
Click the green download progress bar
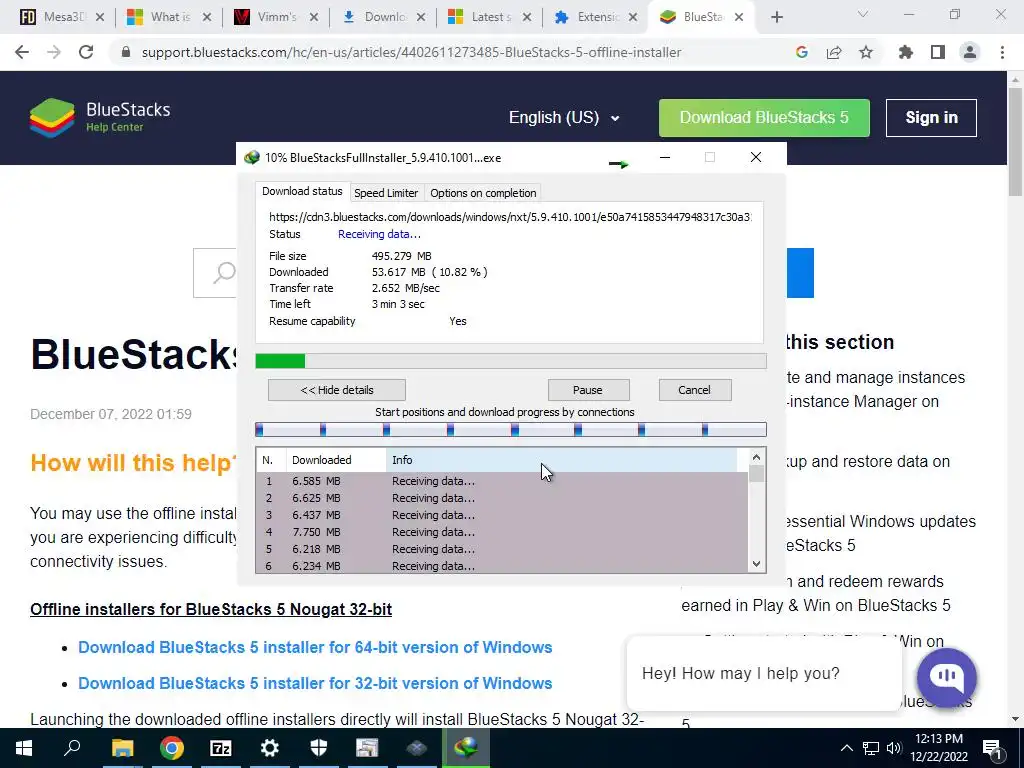[x=511, y=361]
